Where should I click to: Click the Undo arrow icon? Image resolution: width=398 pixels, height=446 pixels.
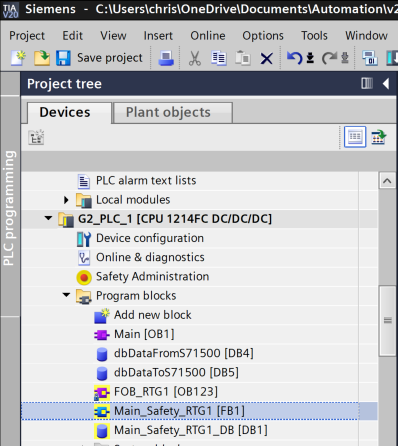click(294, 58)
